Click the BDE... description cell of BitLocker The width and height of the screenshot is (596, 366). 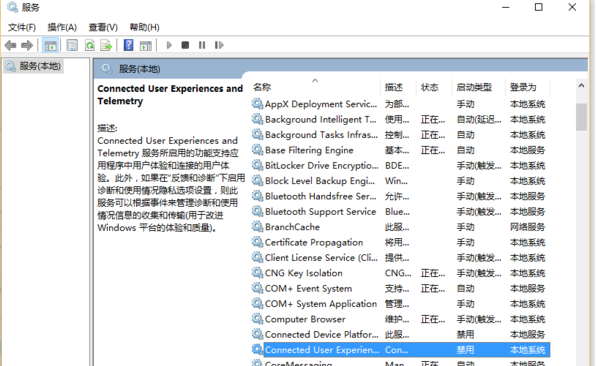pos(397,166)
